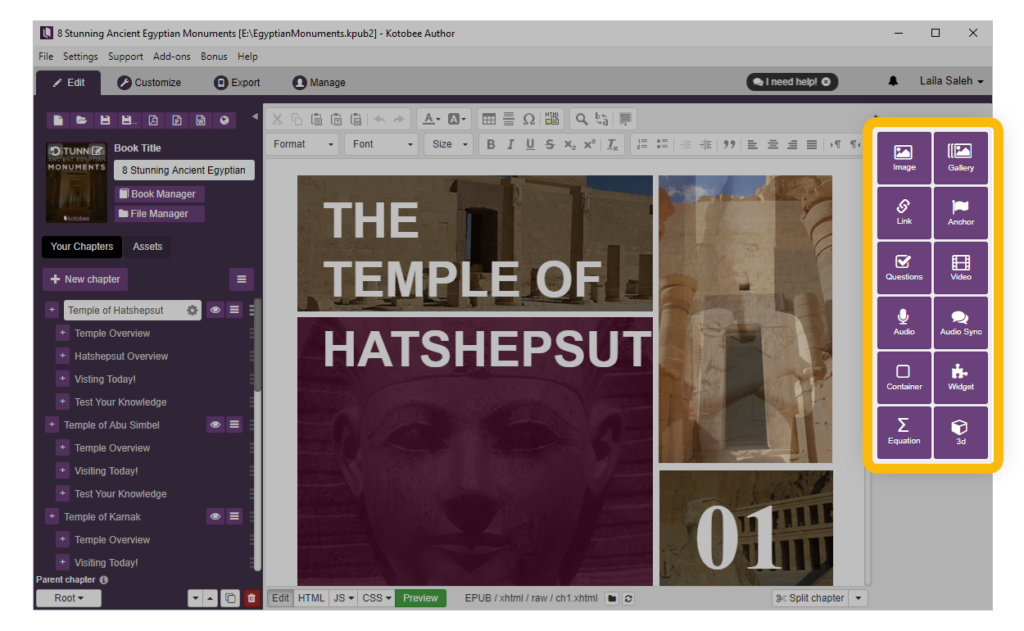Viewport: 1024px width, 631px height.
Task: Open the text color picker
Action: [x=431, y=119]
